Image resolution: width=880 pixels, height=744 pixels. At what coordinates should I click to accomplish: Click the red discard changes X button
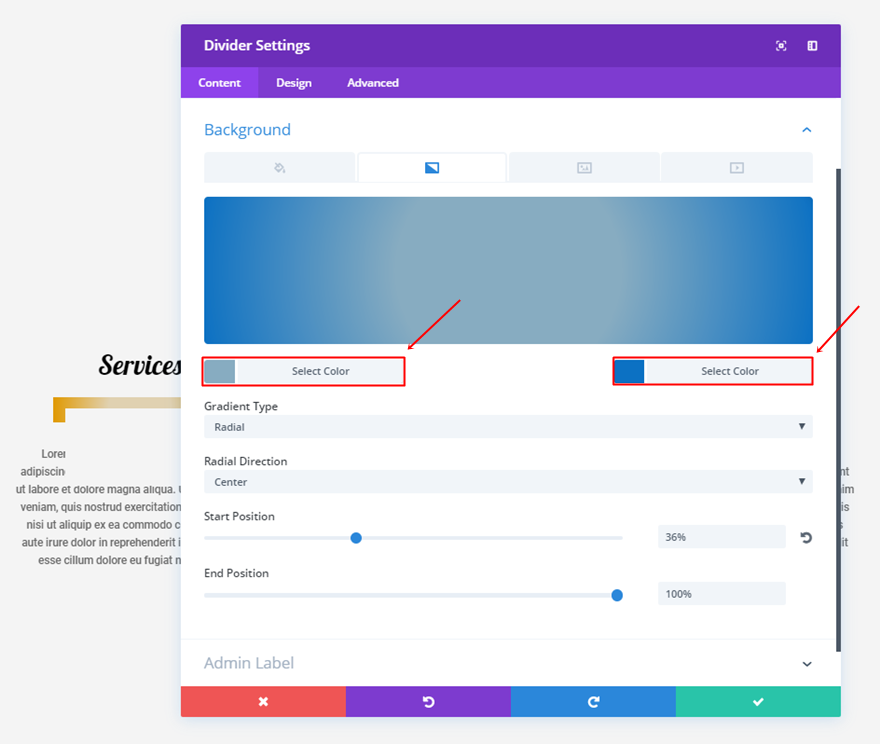coord(263,701)
